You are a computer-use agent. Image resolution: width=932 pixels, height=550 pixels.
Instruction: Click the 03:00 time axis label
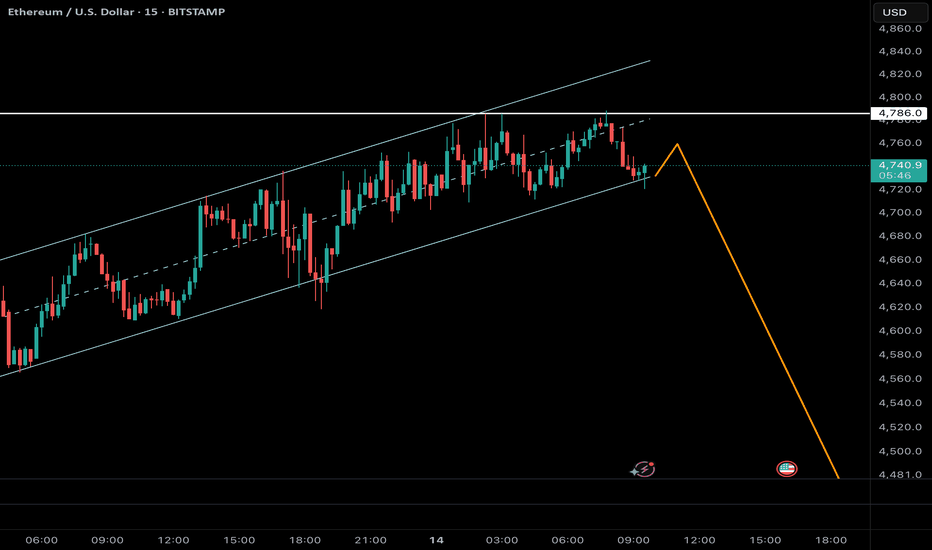(x=502, y=540)
